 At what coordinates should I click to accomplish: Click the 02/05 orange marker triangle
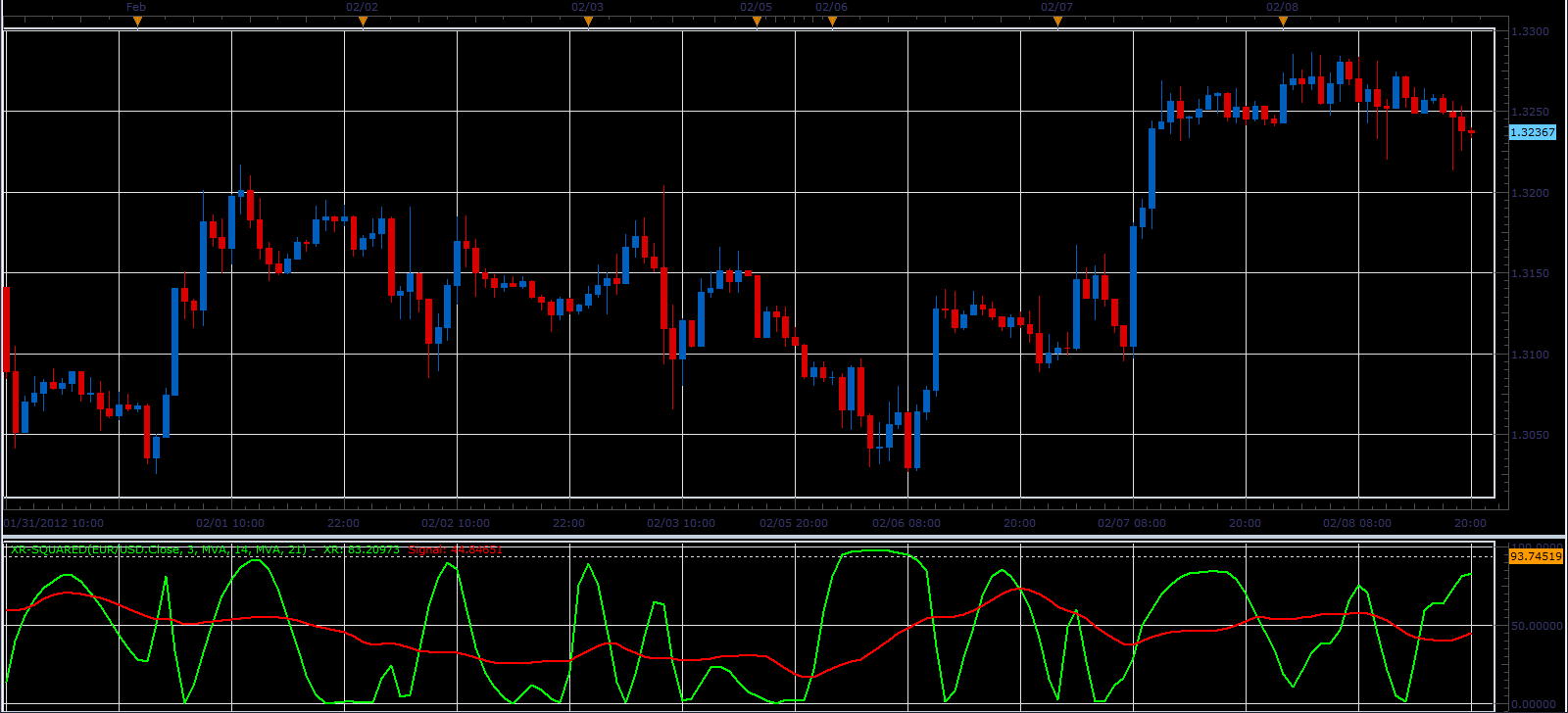click(757, 22)
